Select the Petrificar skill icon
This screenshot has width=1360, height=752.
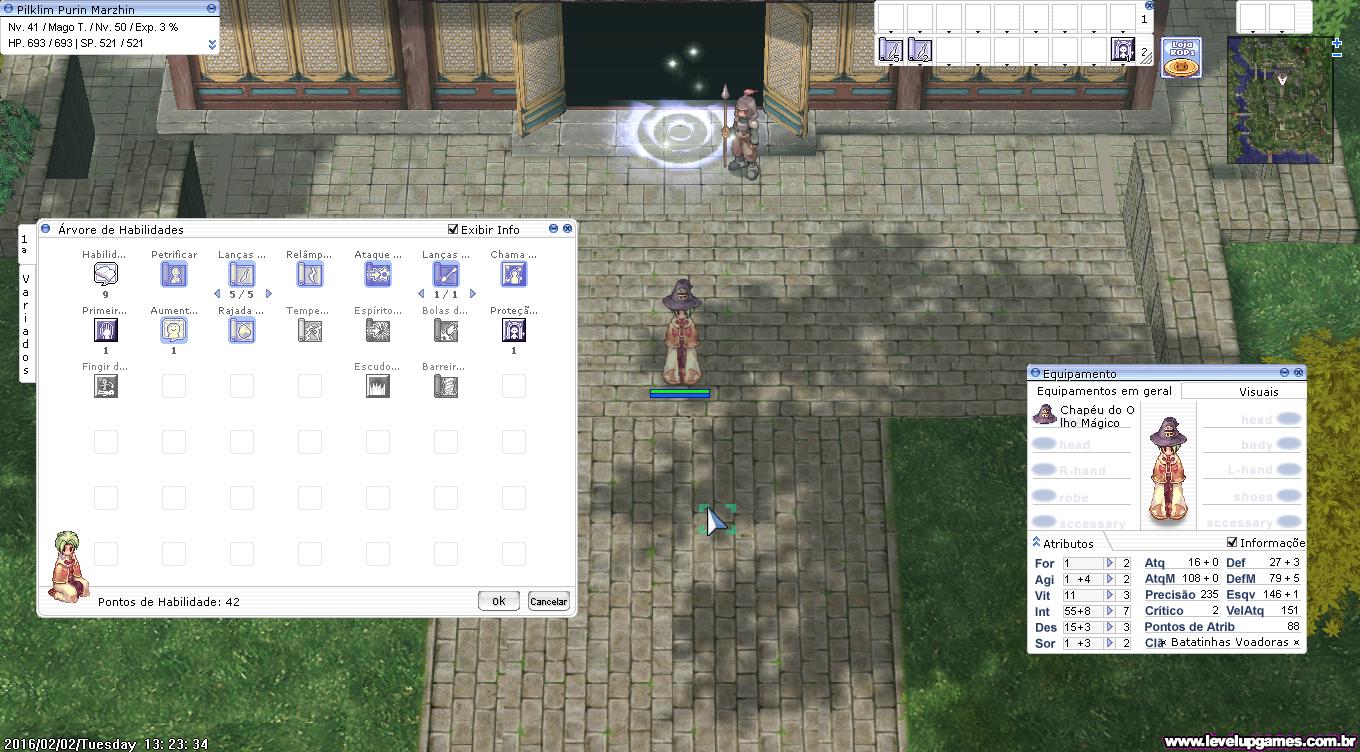(x=174, y=275)
